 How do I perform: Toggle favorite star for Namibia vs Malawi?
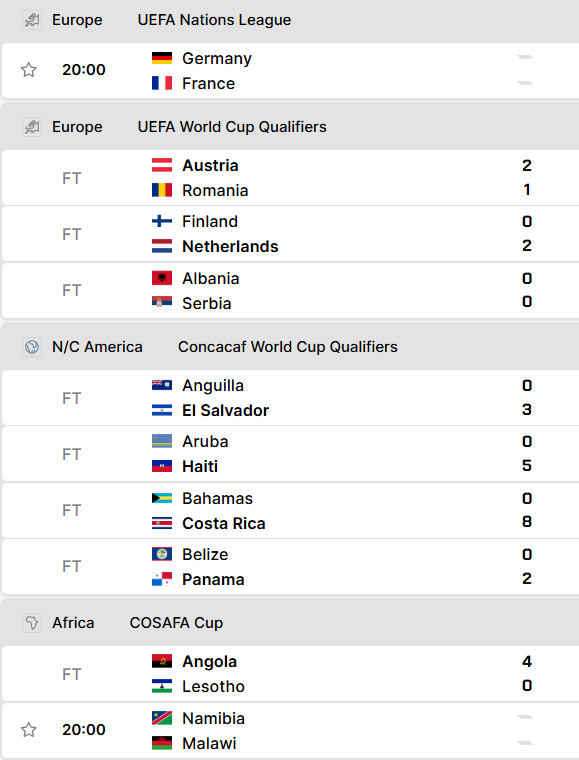[29, 729]
